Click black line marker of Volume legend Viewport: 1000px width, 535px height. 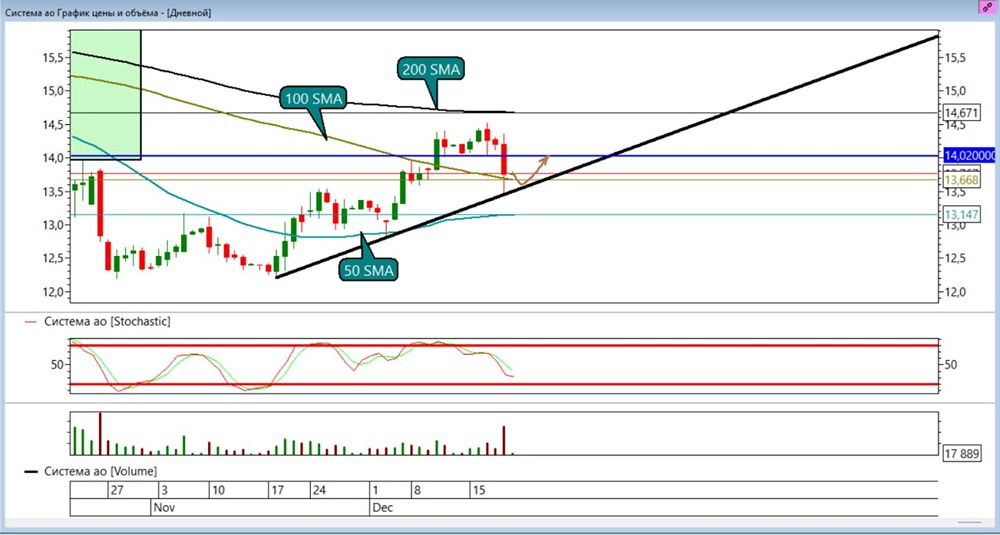click(x=31, y=472)
